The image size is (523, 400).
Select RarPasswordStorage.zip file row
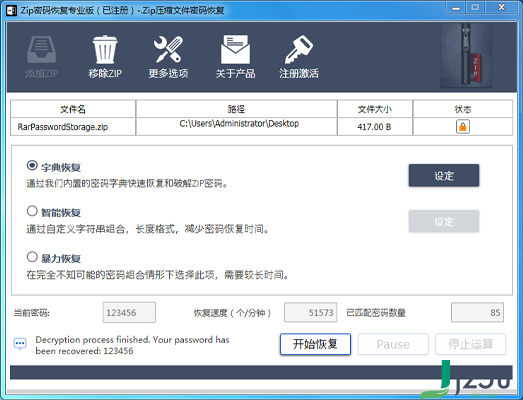coord(262,126)
